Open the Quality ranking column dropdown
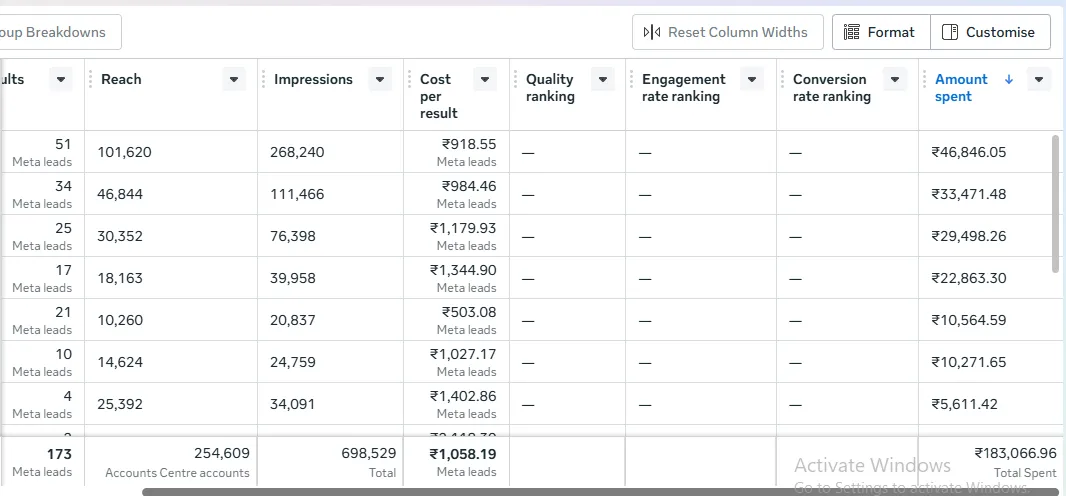This screenshot has height=496, width=1066. 603,79
